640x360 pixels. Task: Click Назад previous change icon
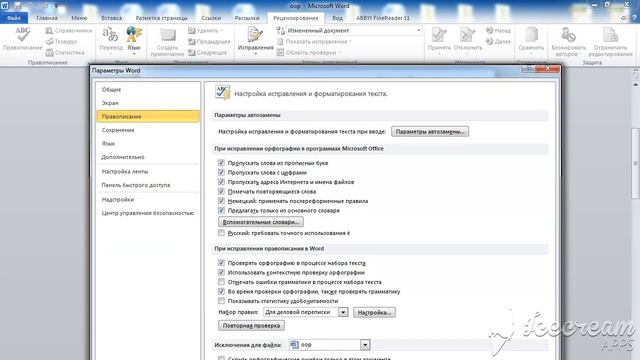[x=489, y=31]
